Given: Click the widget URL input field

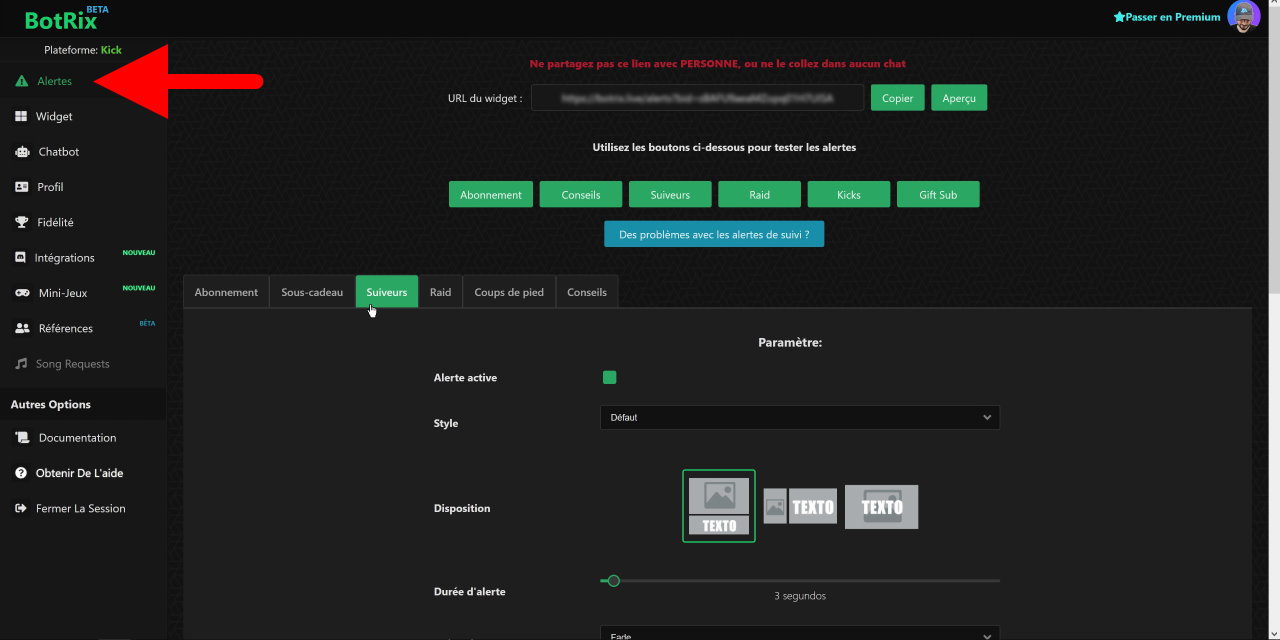Looking at the screenshot, I should point(697,97).
